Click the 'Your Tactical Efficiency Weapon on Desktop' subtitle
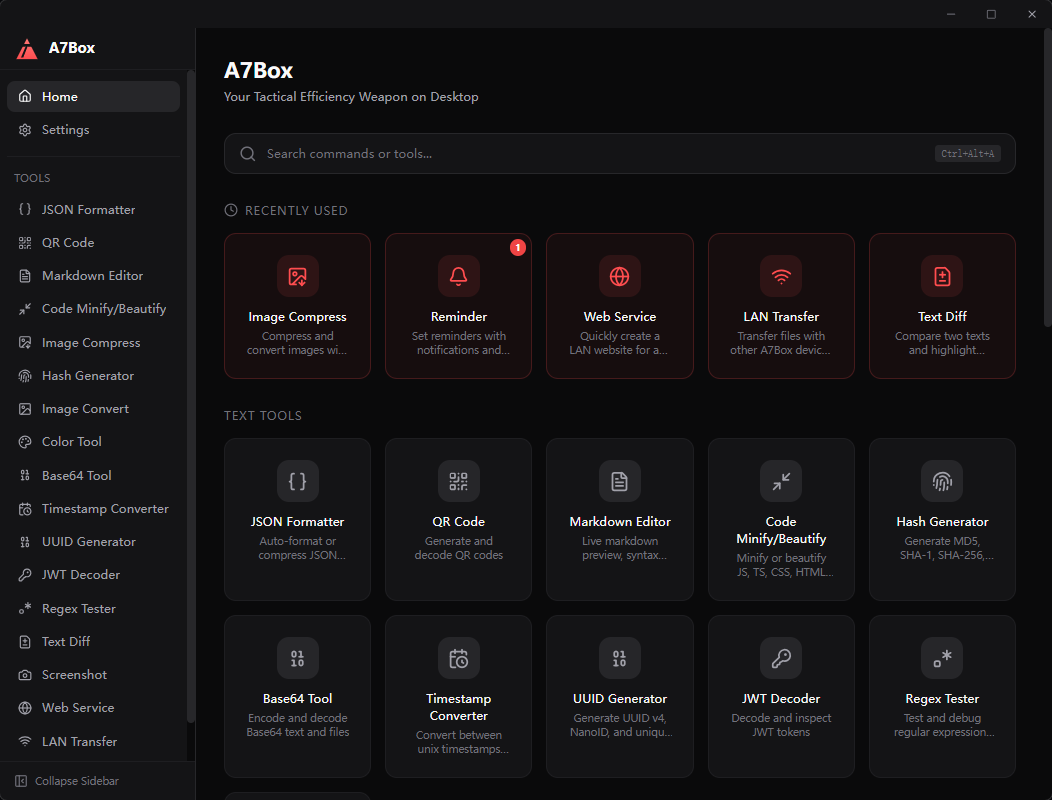The width and height of the screenshot is (1052, 800). click(351, 97)
